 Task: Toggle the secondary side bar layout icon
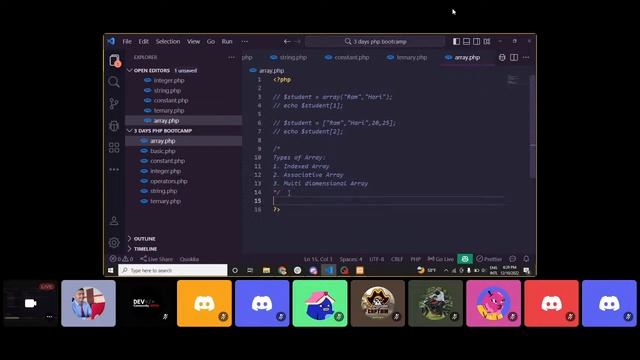[x=476, y=41]
